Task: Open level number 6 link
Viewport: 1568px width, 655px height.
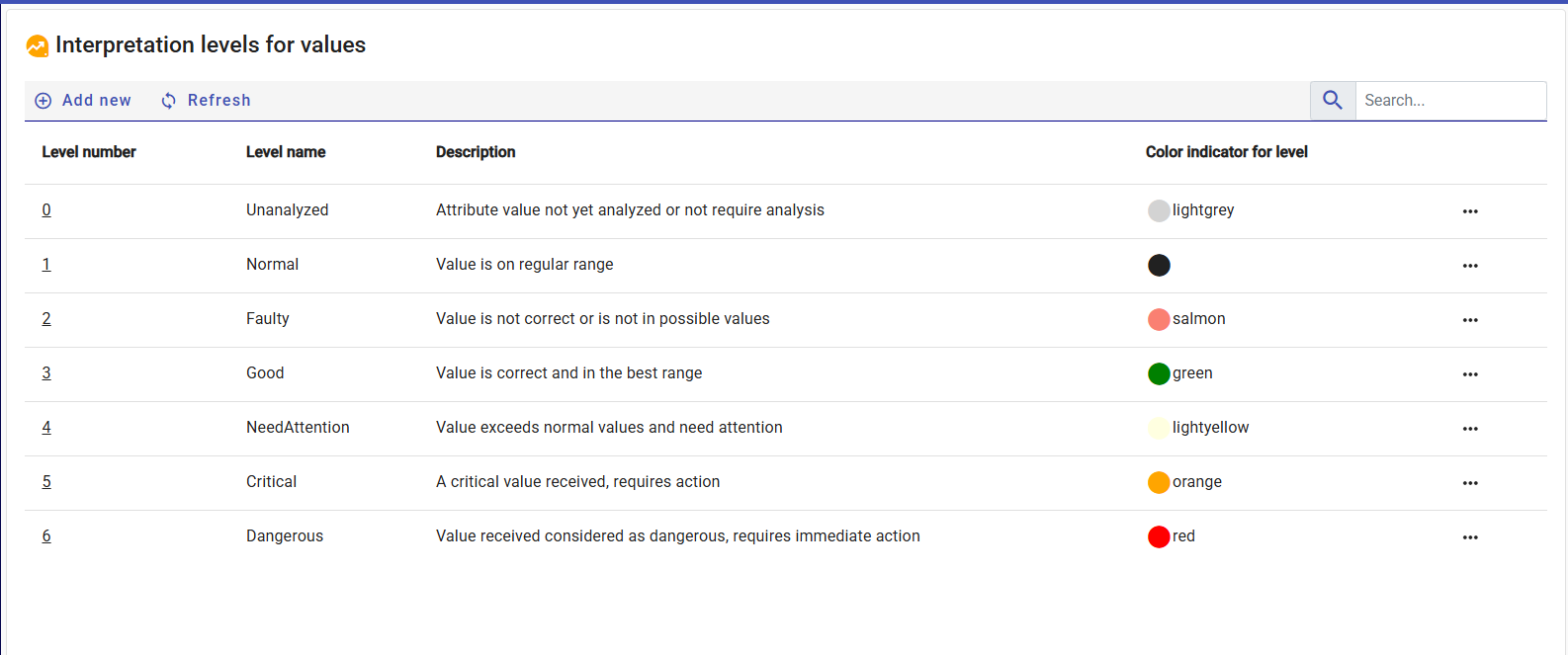Action: pos(46,536)
